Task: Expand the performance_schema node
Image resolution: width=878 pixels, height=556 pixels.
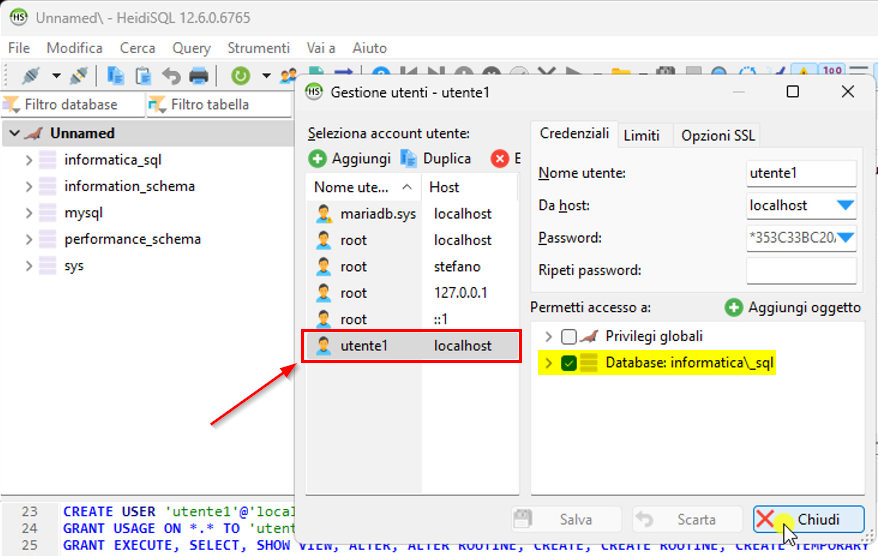Action: click(x=29, y=240)
